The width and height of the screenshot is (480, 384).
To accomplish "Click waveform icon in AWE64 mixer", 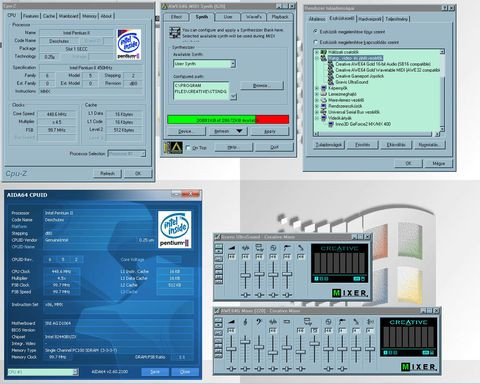I will tap(273, 322).
